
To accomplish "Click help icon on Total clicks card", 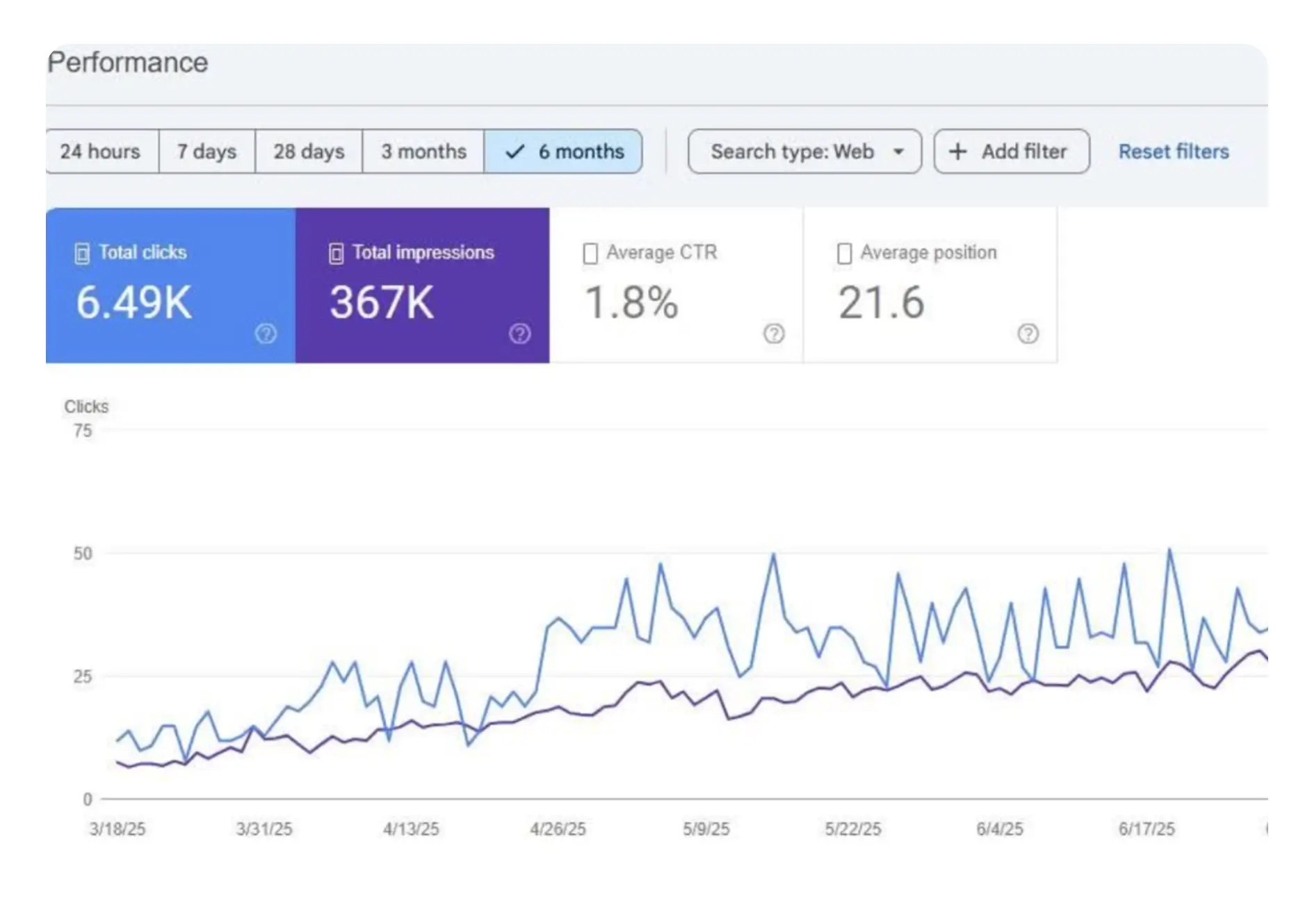I will [x=266, y=334].
